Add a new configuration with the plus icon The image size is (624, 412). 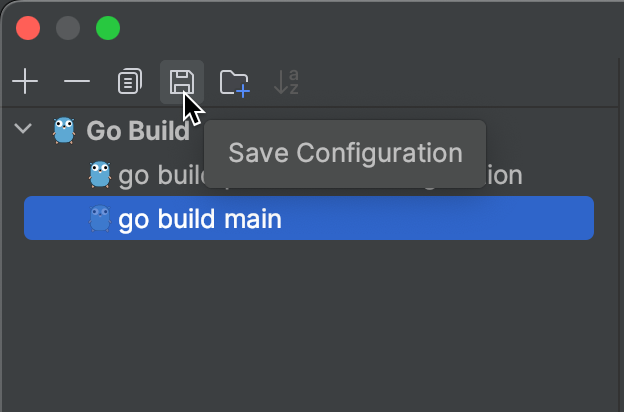[x=25, y=82]
